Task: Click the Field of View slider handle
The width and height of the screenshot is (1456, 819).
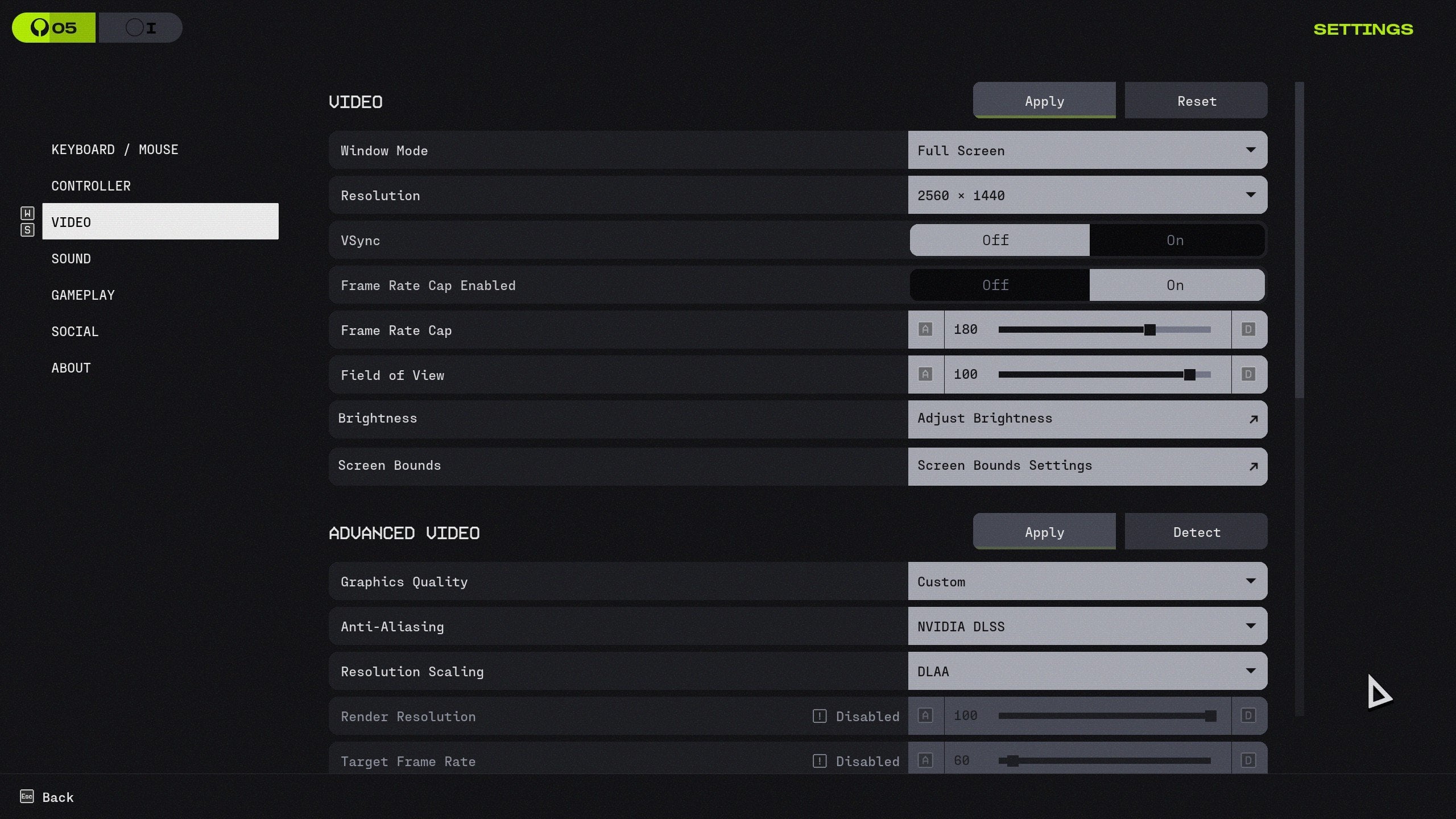Action: 1189,374
